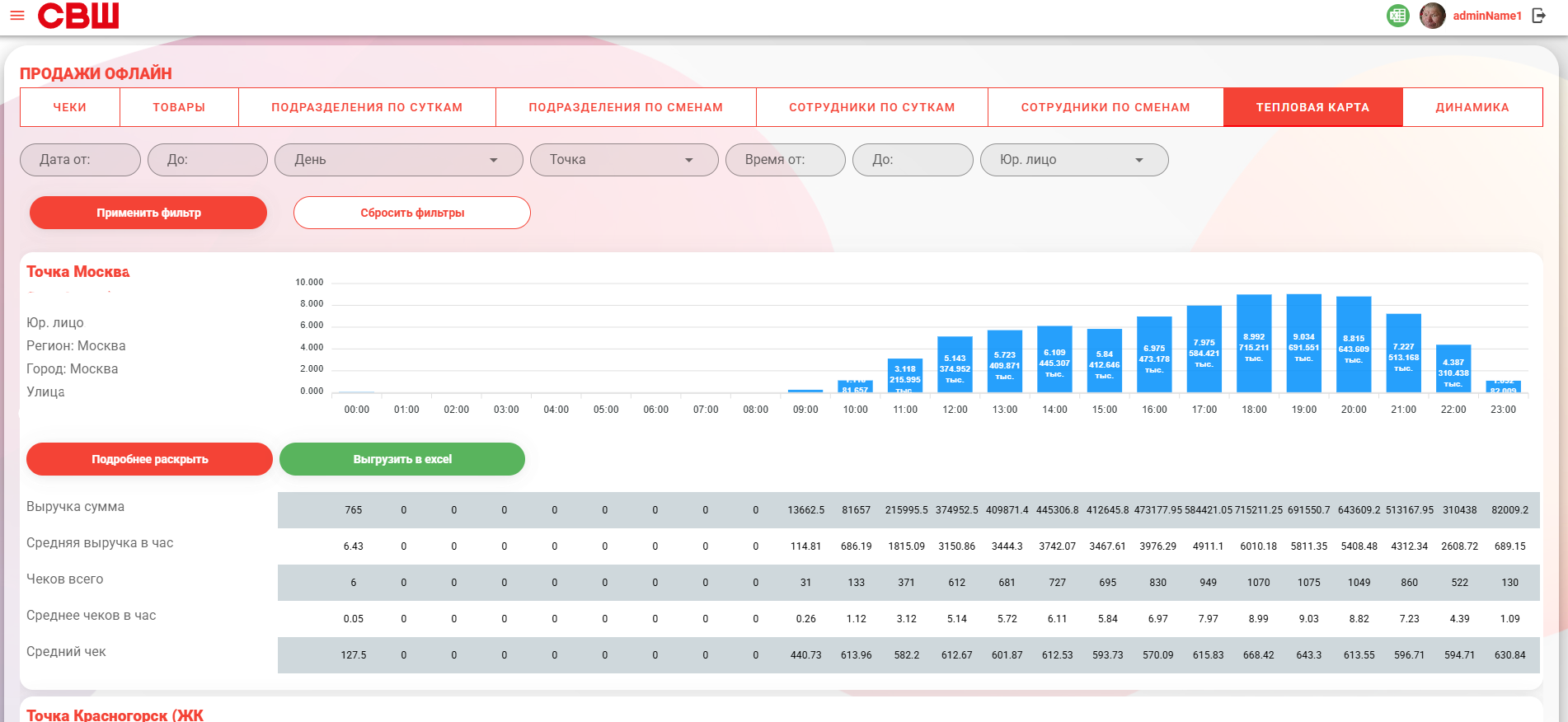Click the green Excel export icon in header
The image size is (1568, 722).
[1398, 16]
